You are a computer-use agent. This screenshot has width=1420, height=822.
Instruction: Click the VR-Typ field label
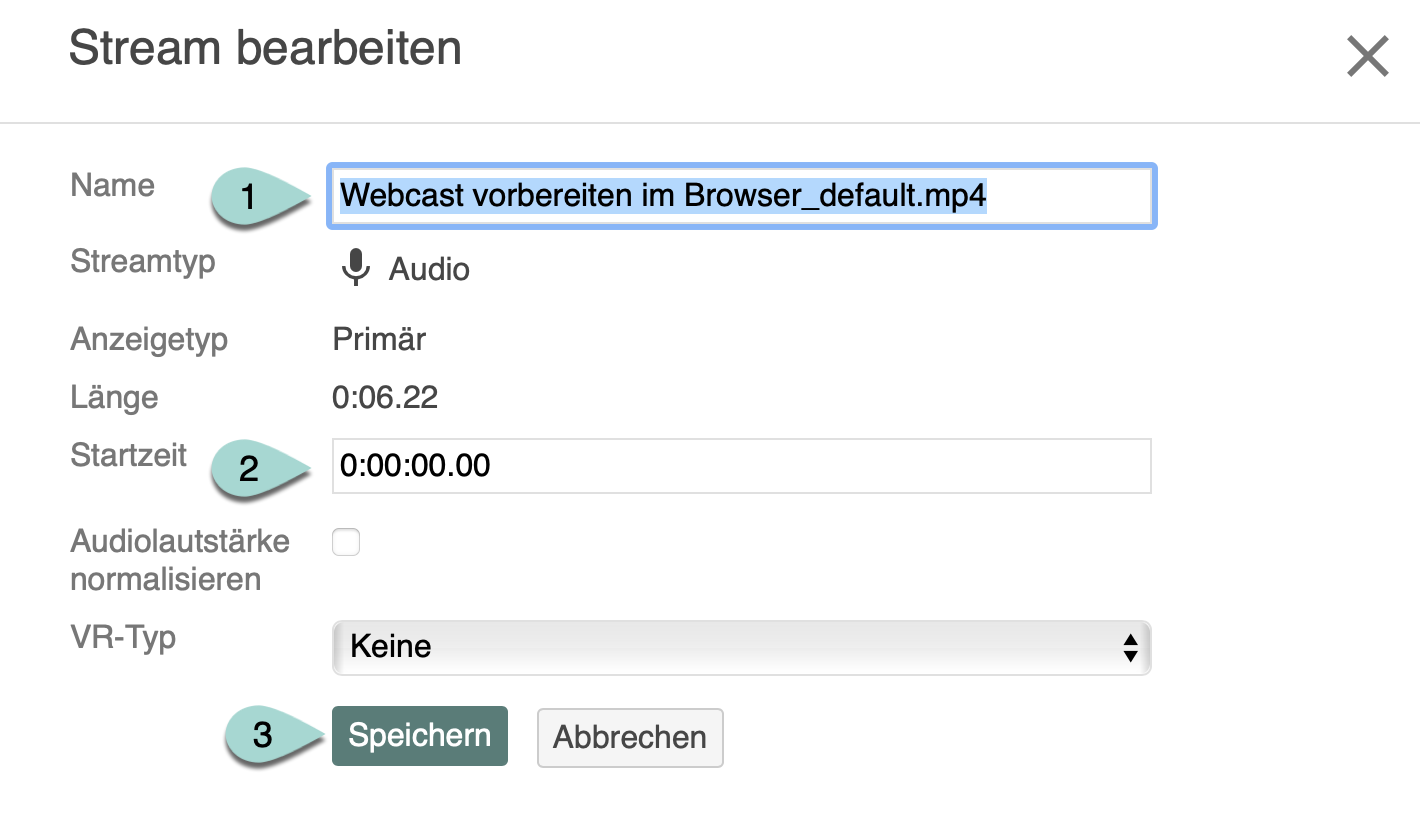(x=123, y=637)
